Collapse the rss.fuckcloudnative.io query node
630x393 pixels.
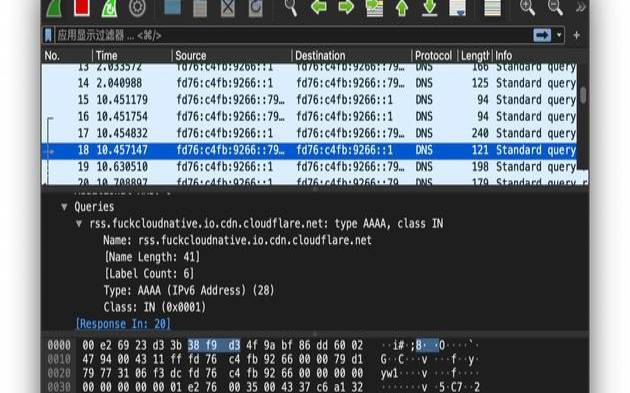click(x=79, y=223)
